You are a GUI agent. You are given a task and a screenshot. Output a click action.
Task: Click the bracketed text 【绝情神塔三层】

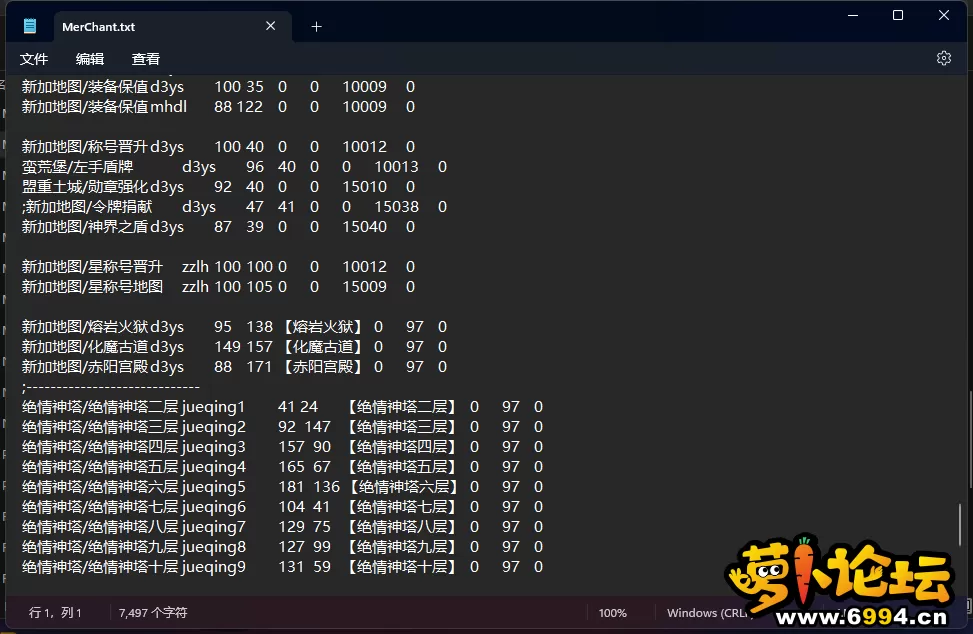[x=402, y=427]
